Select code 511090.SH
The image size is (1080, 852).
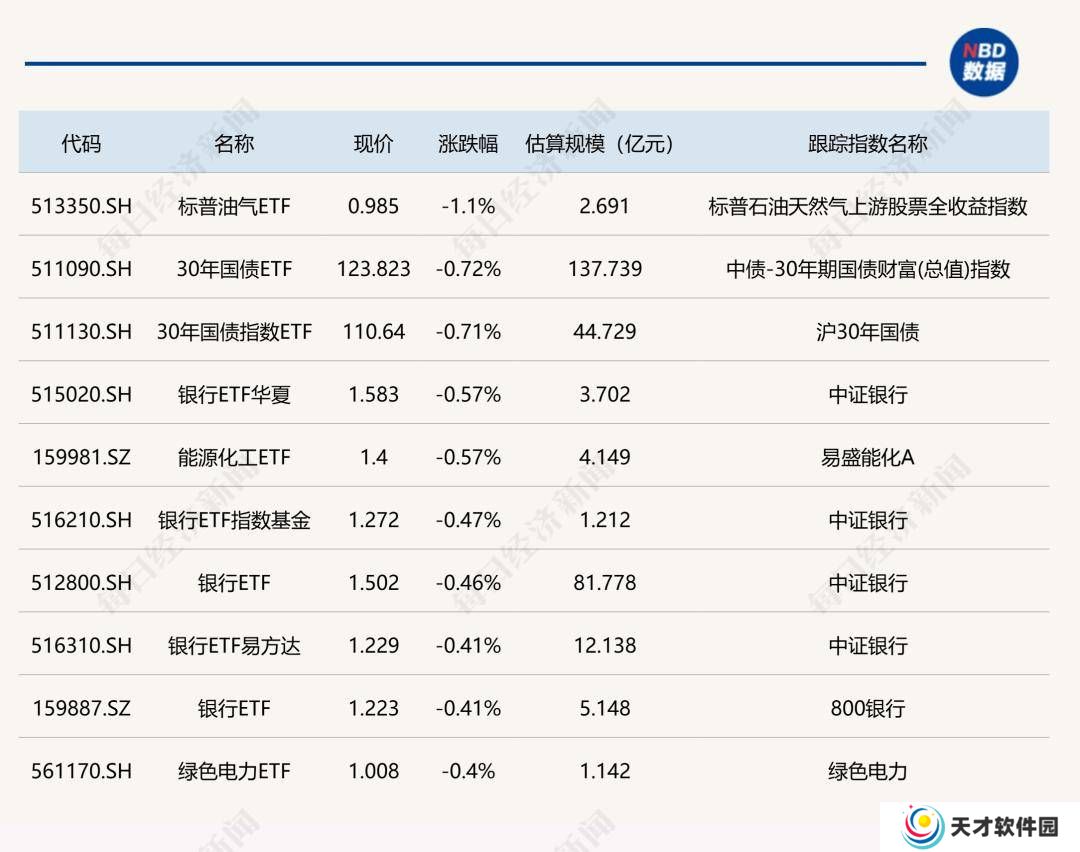[x=81, y=269]
